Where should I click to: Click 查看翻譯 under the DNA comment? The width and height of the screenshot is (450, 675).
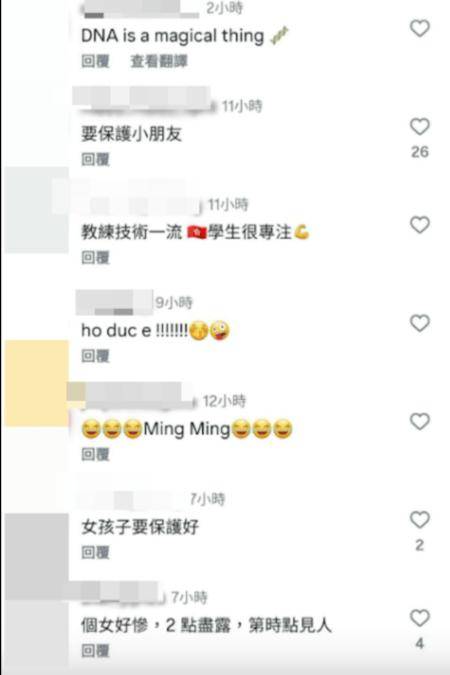click(x=159, y=61)
